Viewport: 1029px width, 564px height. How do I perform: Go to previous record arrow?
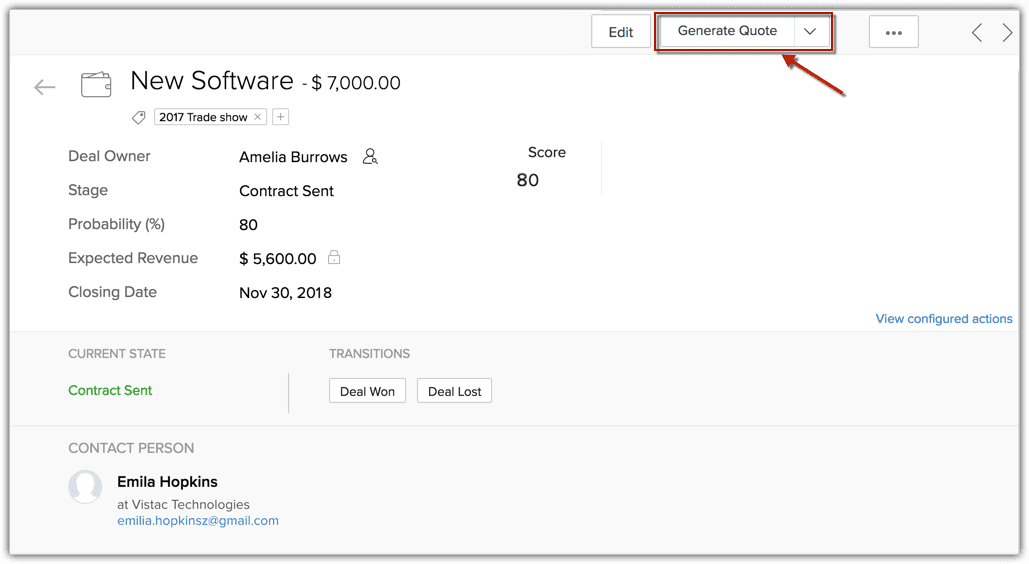click(977, 32)
